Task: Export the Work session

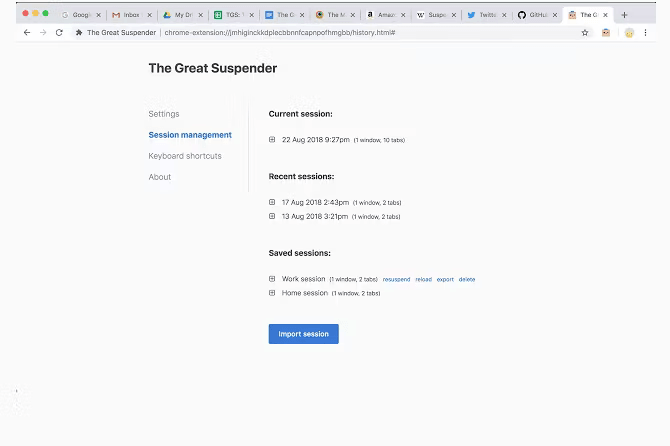Action: pos(445,279)
